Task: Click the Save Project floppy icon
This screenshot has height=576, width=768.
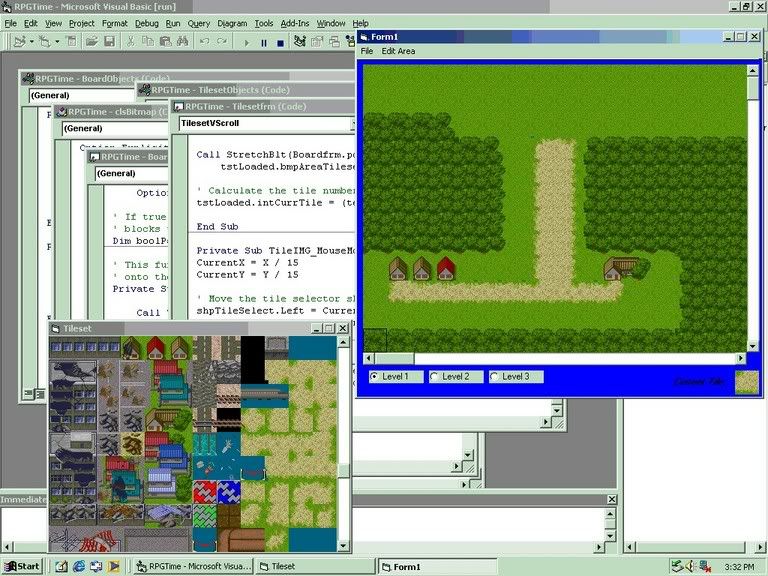Action: coord(109,42)
